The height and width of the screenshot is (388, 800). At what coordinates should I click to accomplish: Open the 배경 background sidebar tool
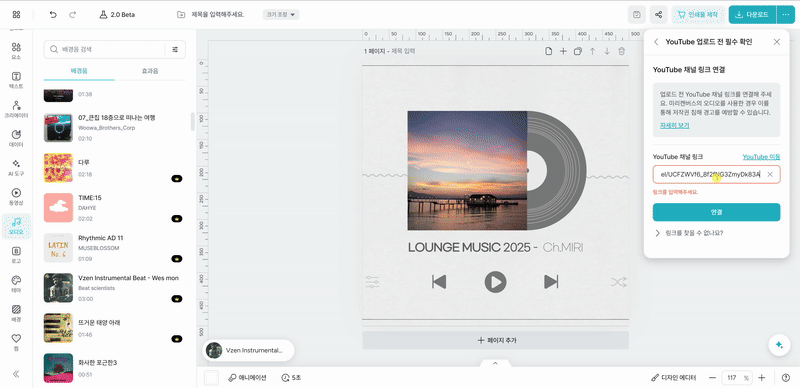pyautogui.click(x=16, y=313)
